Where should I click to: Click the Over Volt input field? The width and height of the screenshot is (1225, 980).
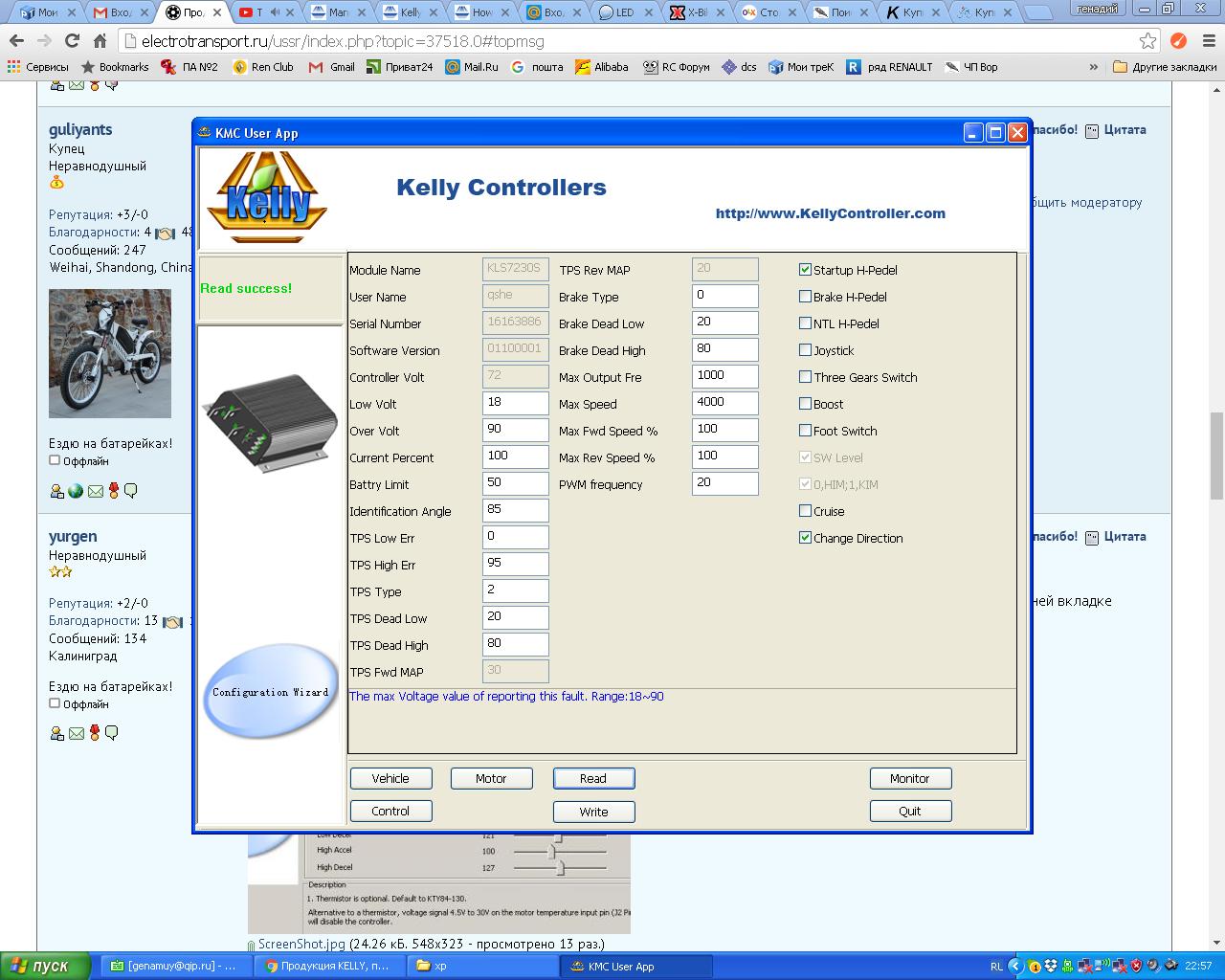[x=516, y=430]
